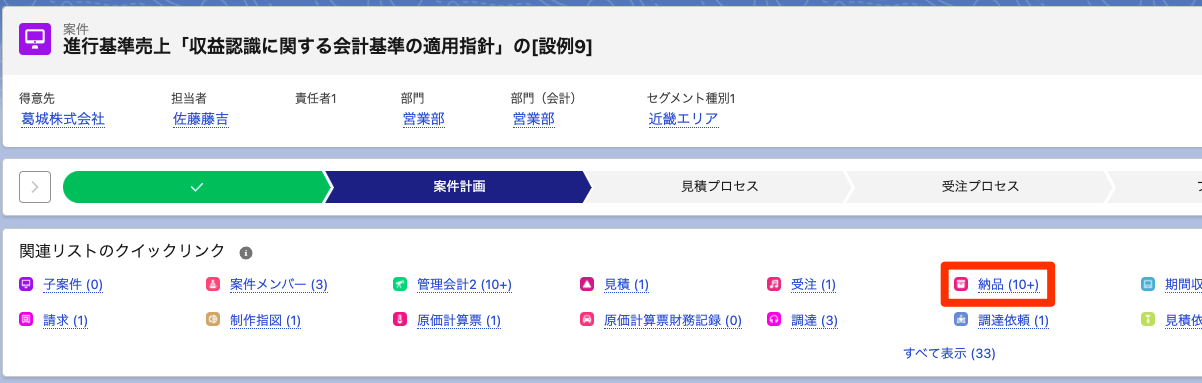Select the 受注プロセス stage

point(979,187)
